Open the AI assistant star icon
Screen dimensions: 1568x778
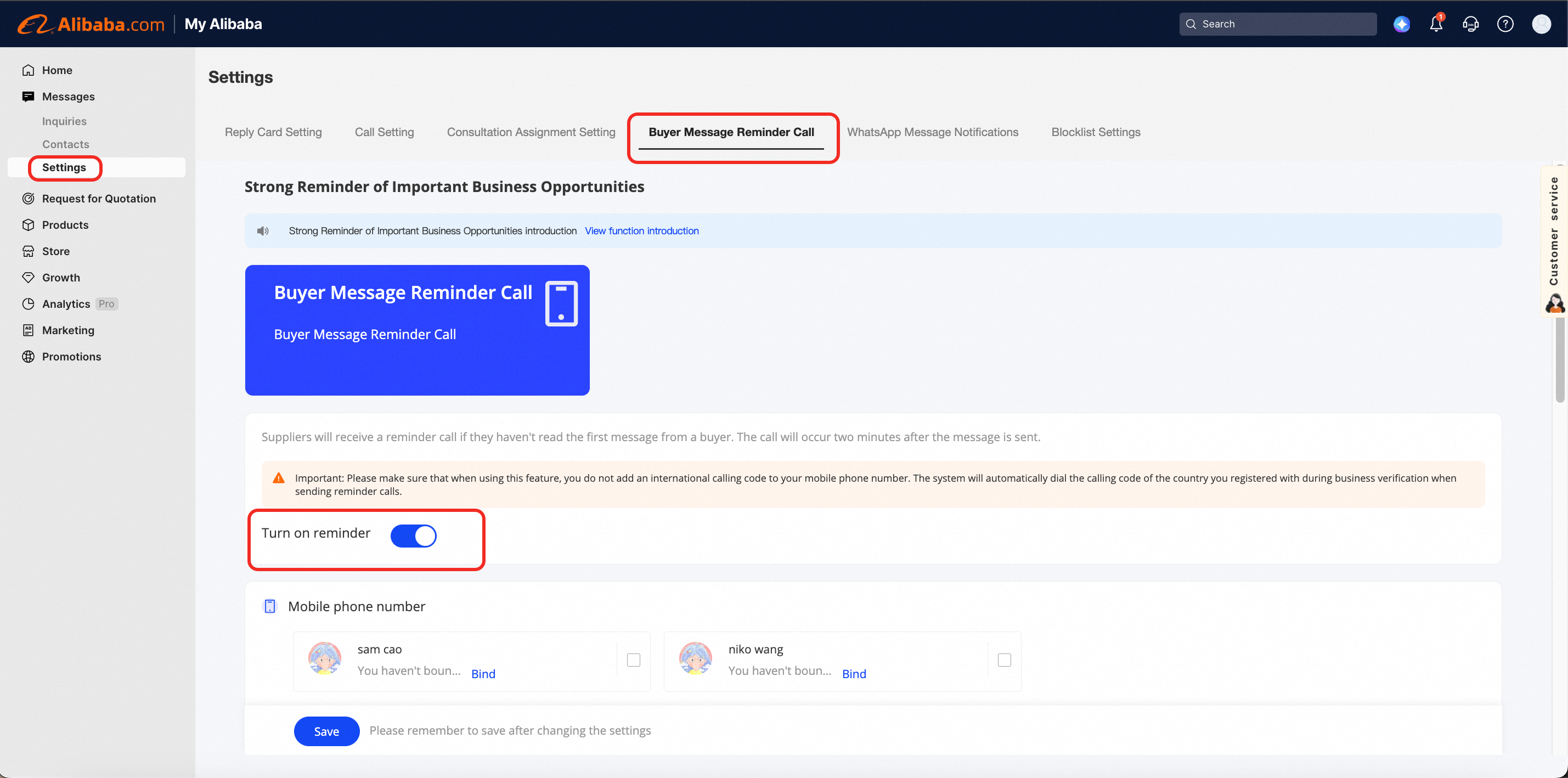pyautogui.click(x=1401, y=24)
